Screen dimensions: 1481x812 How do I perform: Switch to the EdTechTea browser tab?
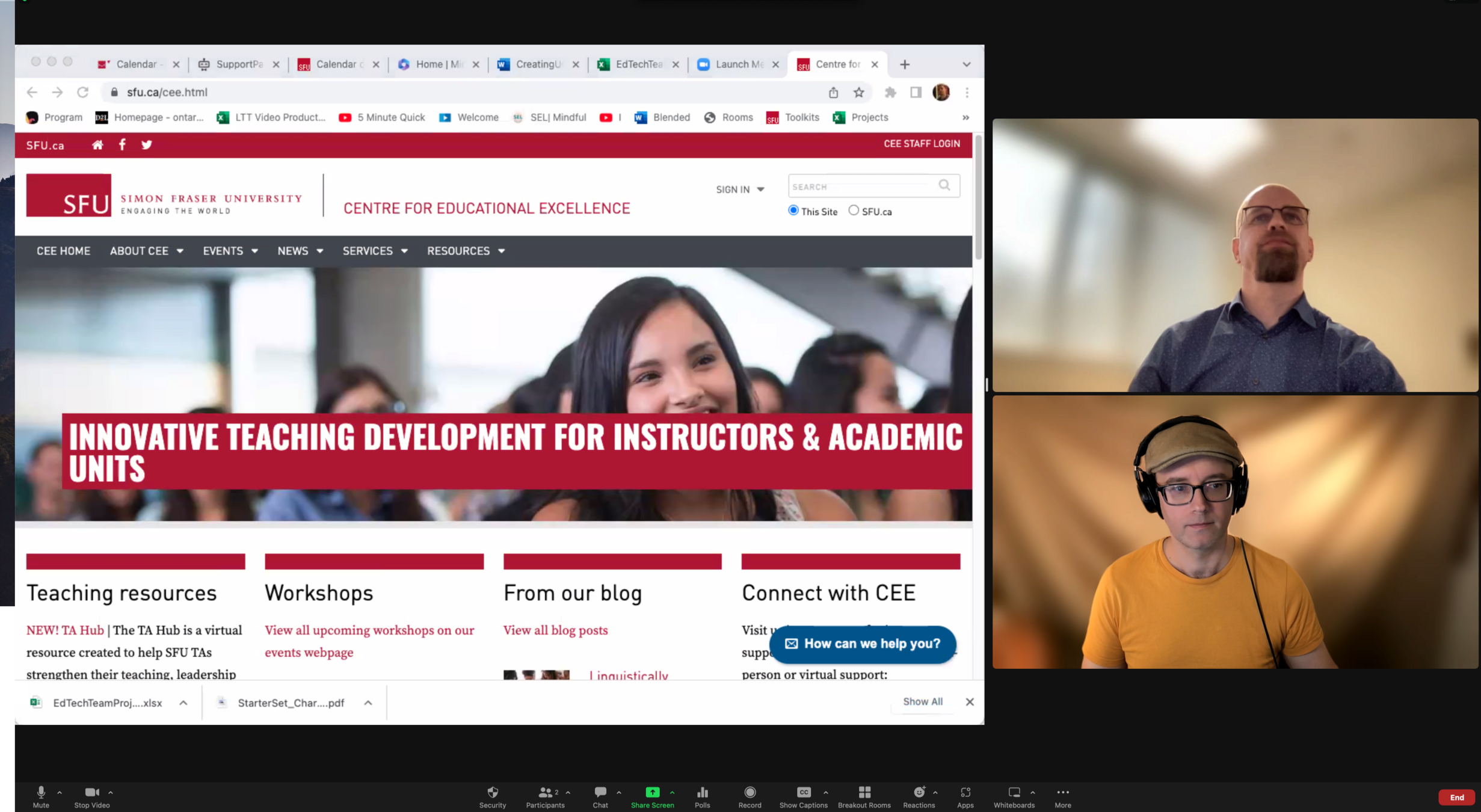[638, 64]
